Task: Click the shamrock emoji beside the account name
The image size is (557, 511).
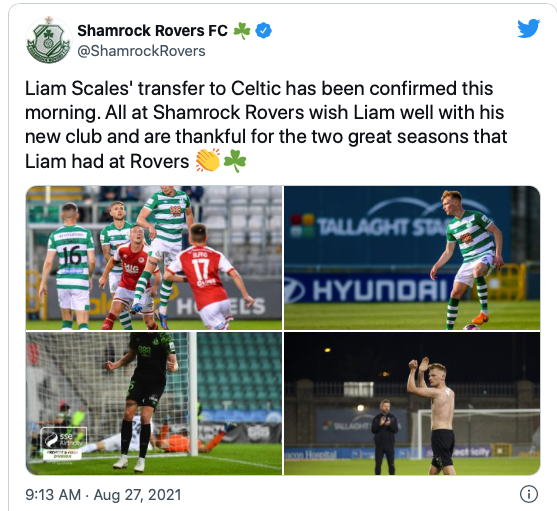Action: [x=242, y=31]
